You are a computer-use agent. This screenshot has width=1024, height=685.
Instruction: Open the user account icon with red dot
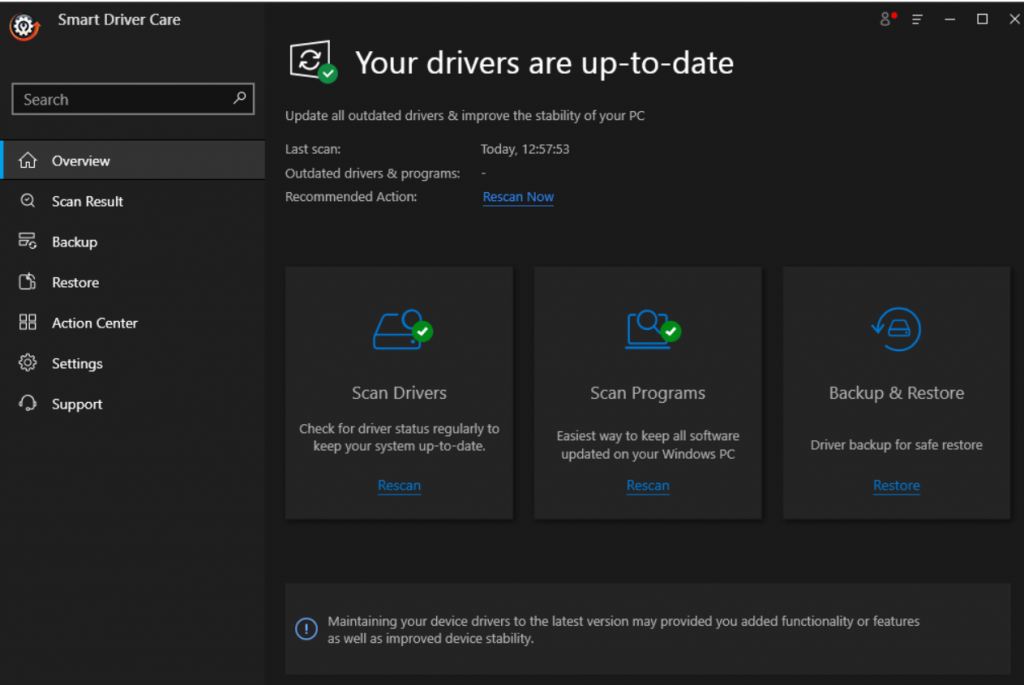point(887,19)
